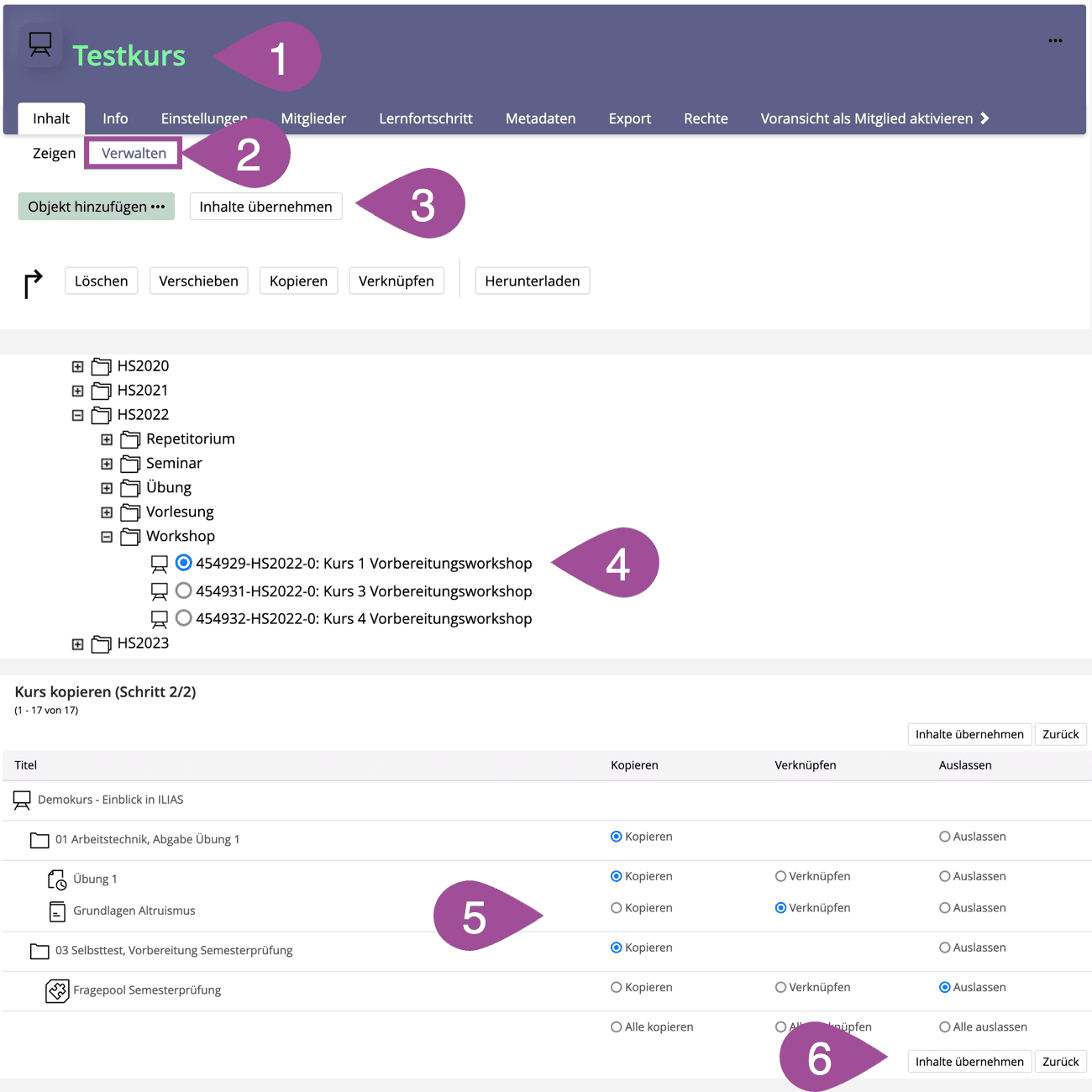Open the three-dots actions menu in header
The width and height of the screenshot is (1092, 1092).
coord(1055,40)
